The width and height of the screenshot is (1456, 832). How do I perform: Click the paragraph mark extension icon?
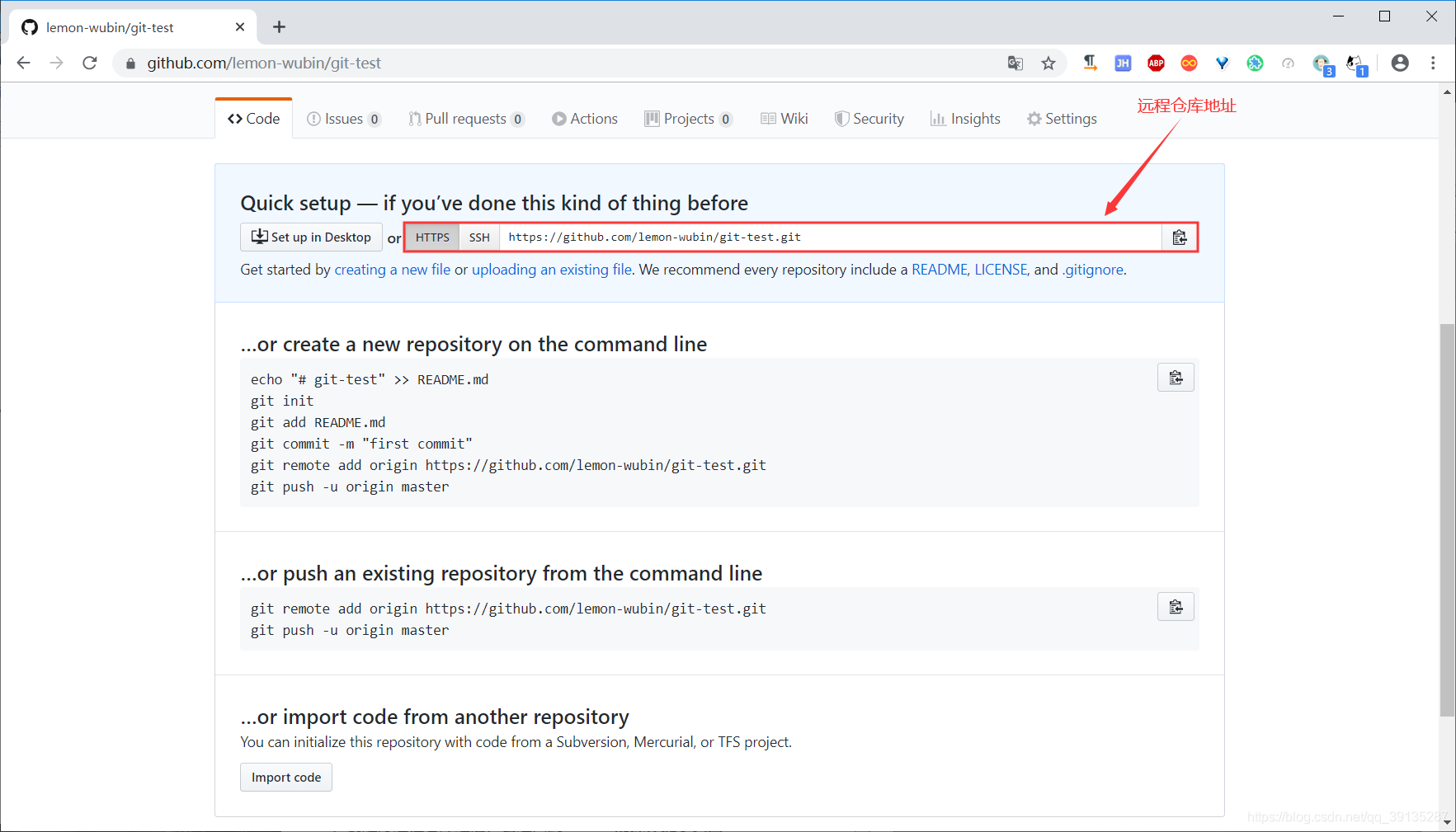[x=1090, y=63]
